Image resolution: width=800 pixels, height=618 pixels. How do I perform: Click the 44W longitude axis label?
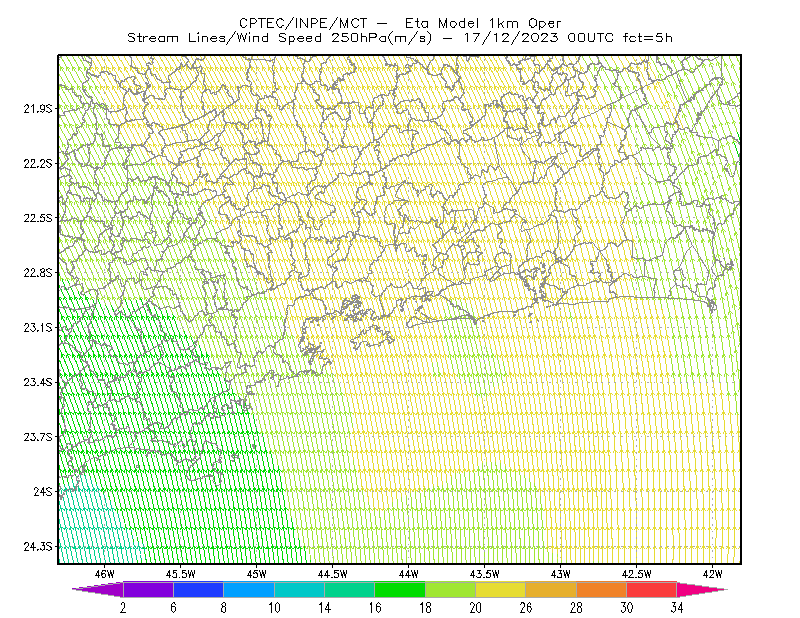tap(409, 574)
